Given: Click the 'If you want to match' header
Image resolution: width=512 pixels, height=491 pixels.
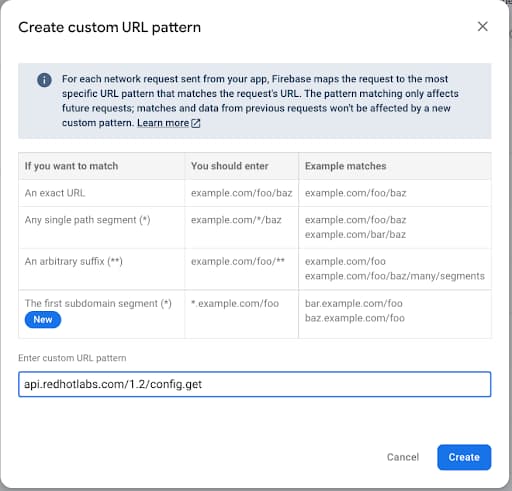Looking at the screenshot, I should coord(71,166).
